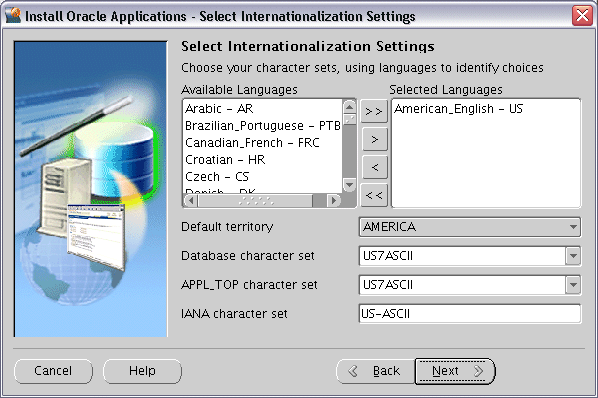Click the Cancel button

pyautogui.click(x=53, y=371)
